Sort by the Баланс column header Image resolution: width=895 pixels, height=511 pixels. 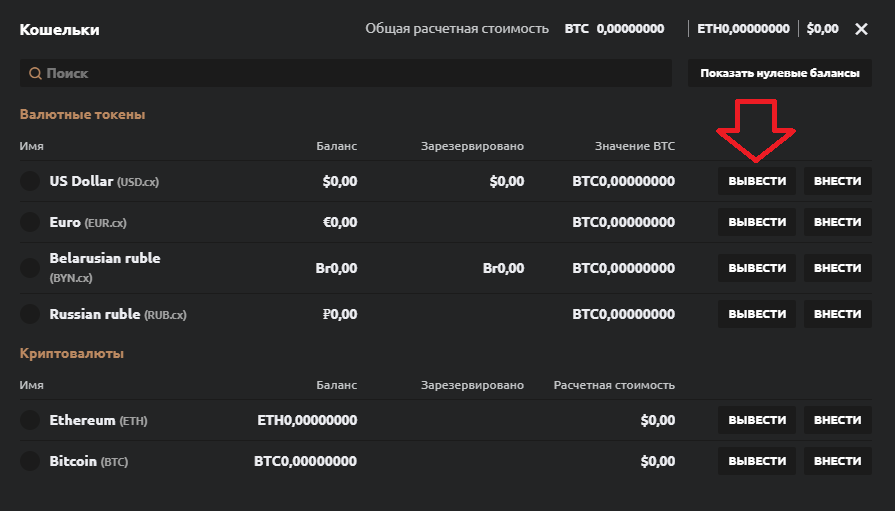(337, 146)
